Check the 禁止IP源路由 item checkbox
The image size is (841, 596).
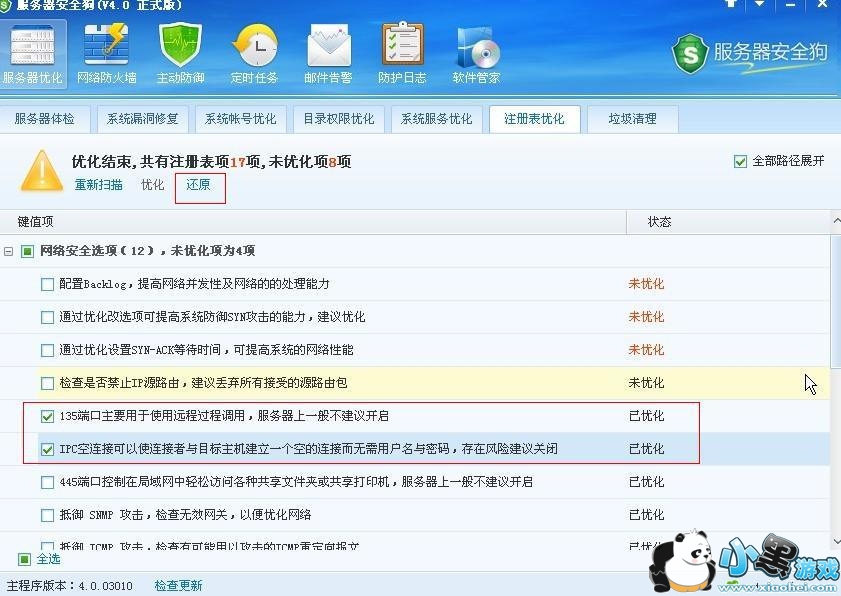(47, 383)
